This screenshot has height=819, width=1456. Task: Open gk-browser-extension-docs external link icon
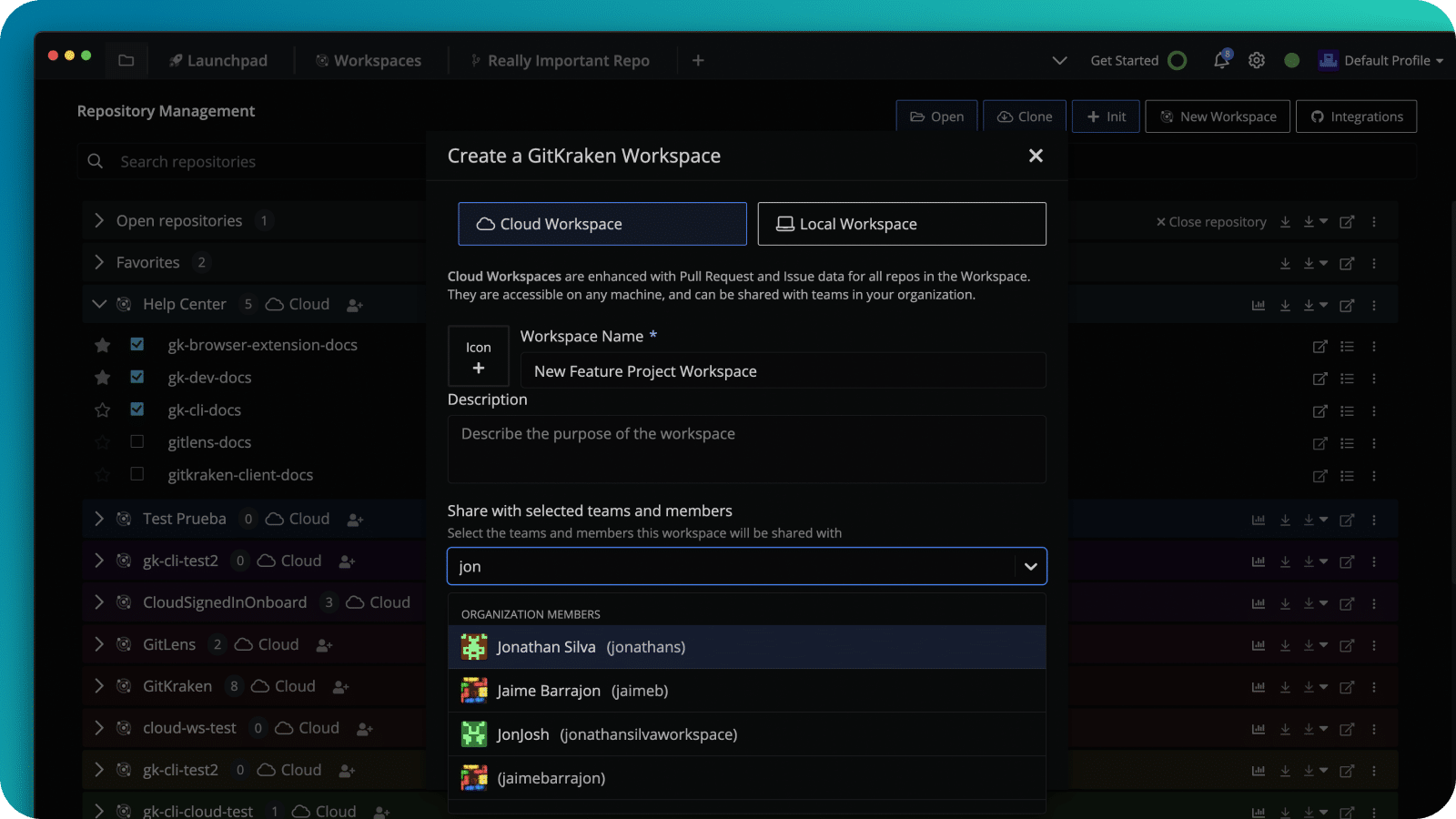point(1319,346)
